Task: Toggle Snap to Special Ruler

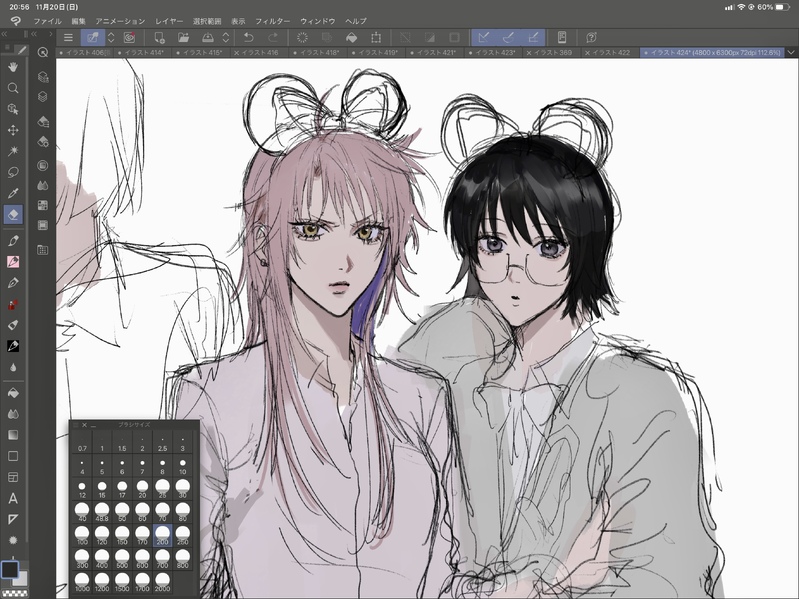Action: point(509,37)
